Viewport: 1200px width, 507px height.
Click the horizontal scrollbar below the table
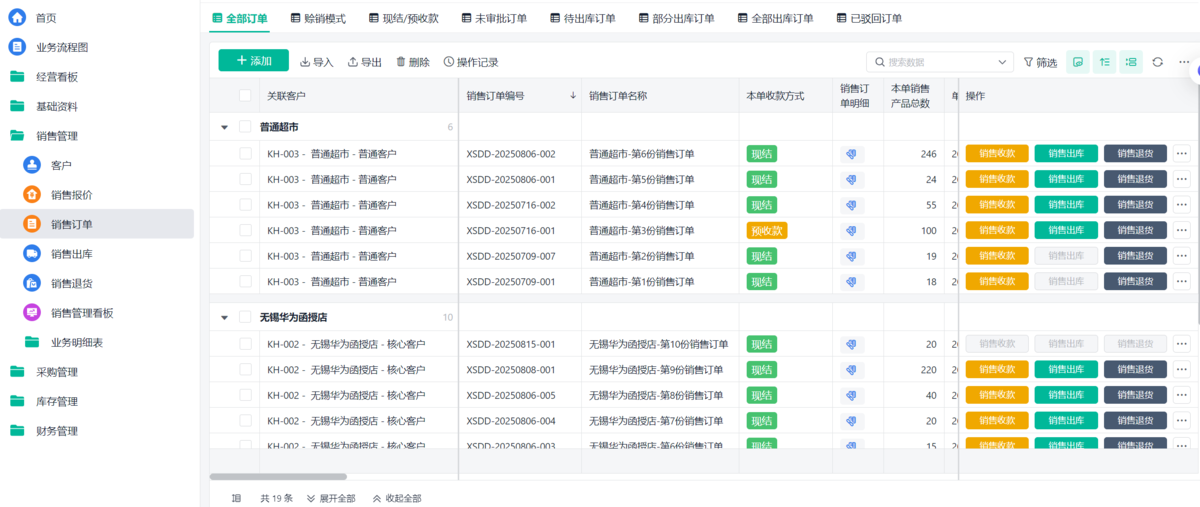(278, 477)
